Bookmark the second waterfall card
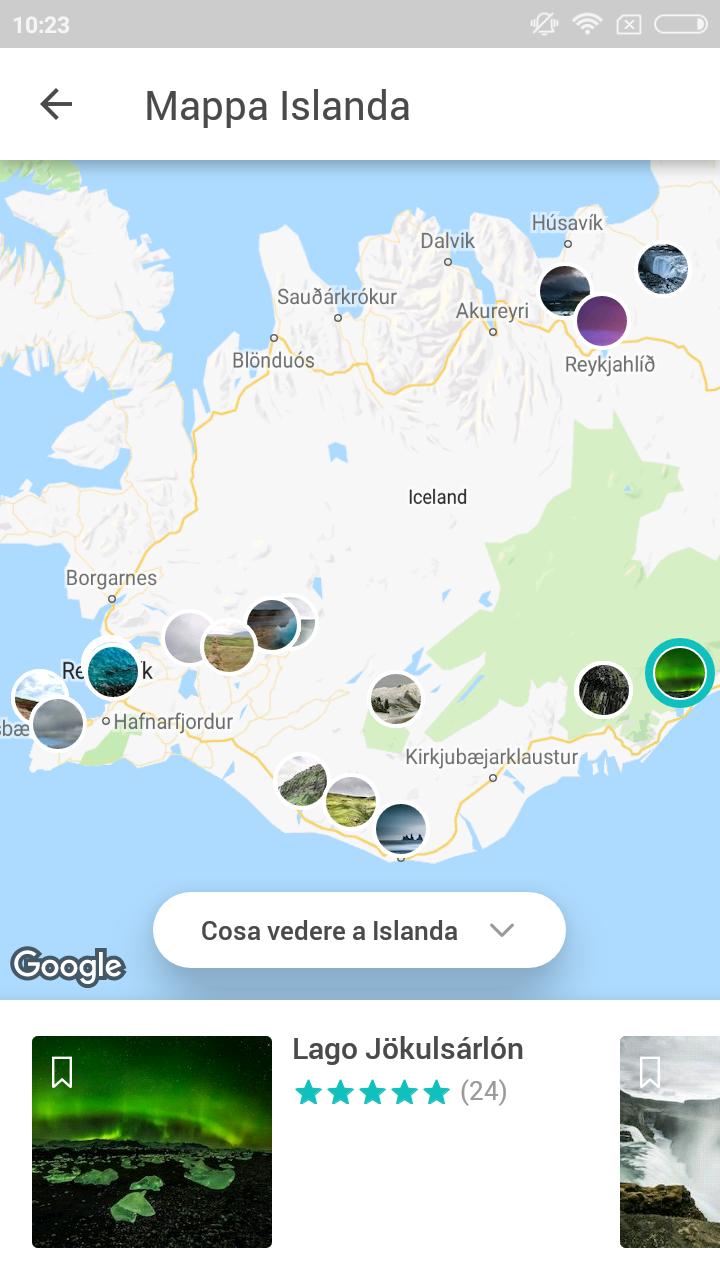 (x=650, y=1072)
